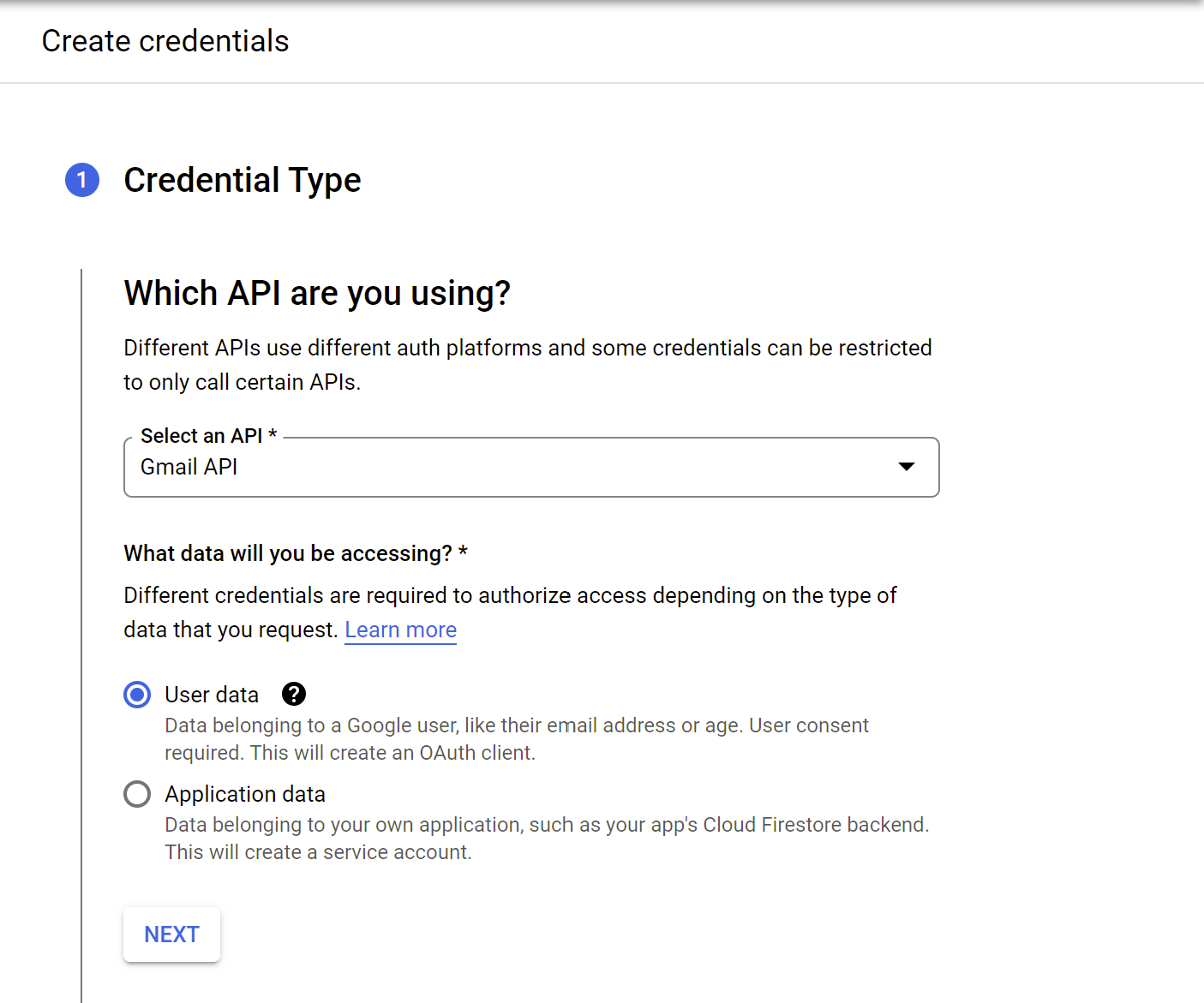Image resolution: width=1204 pixels, height=1003 pixels.
Task: Click the help question mark icon beside User data
Action: pos(294,694)
